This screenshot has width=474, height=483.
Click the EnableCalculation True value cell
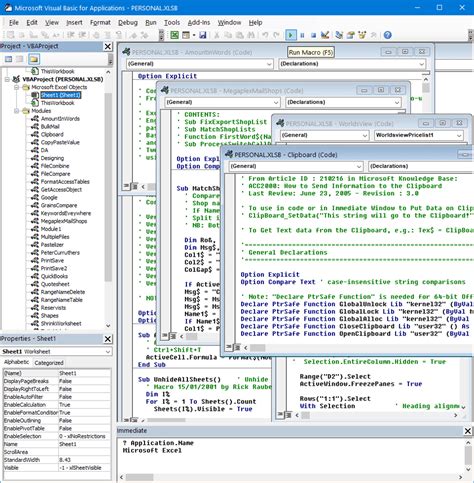click(x=84, y=405)
